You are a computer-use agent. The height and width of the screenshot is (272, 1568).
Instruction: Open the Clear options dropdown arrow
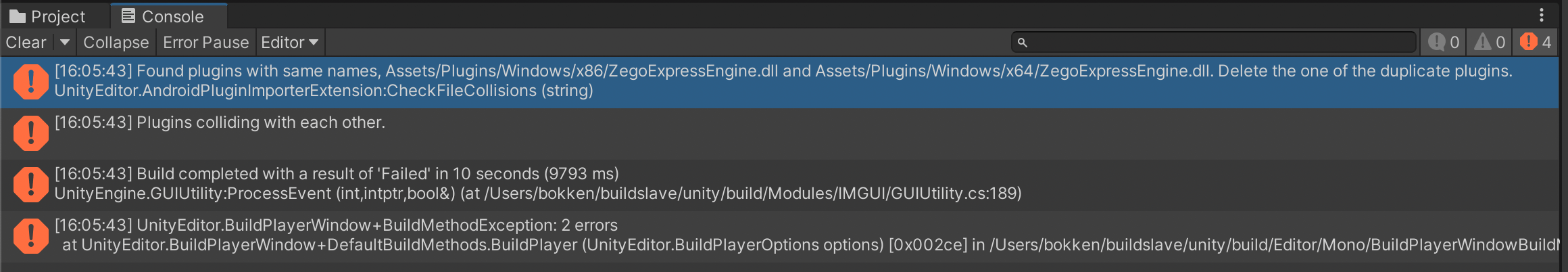click(65, 43)
